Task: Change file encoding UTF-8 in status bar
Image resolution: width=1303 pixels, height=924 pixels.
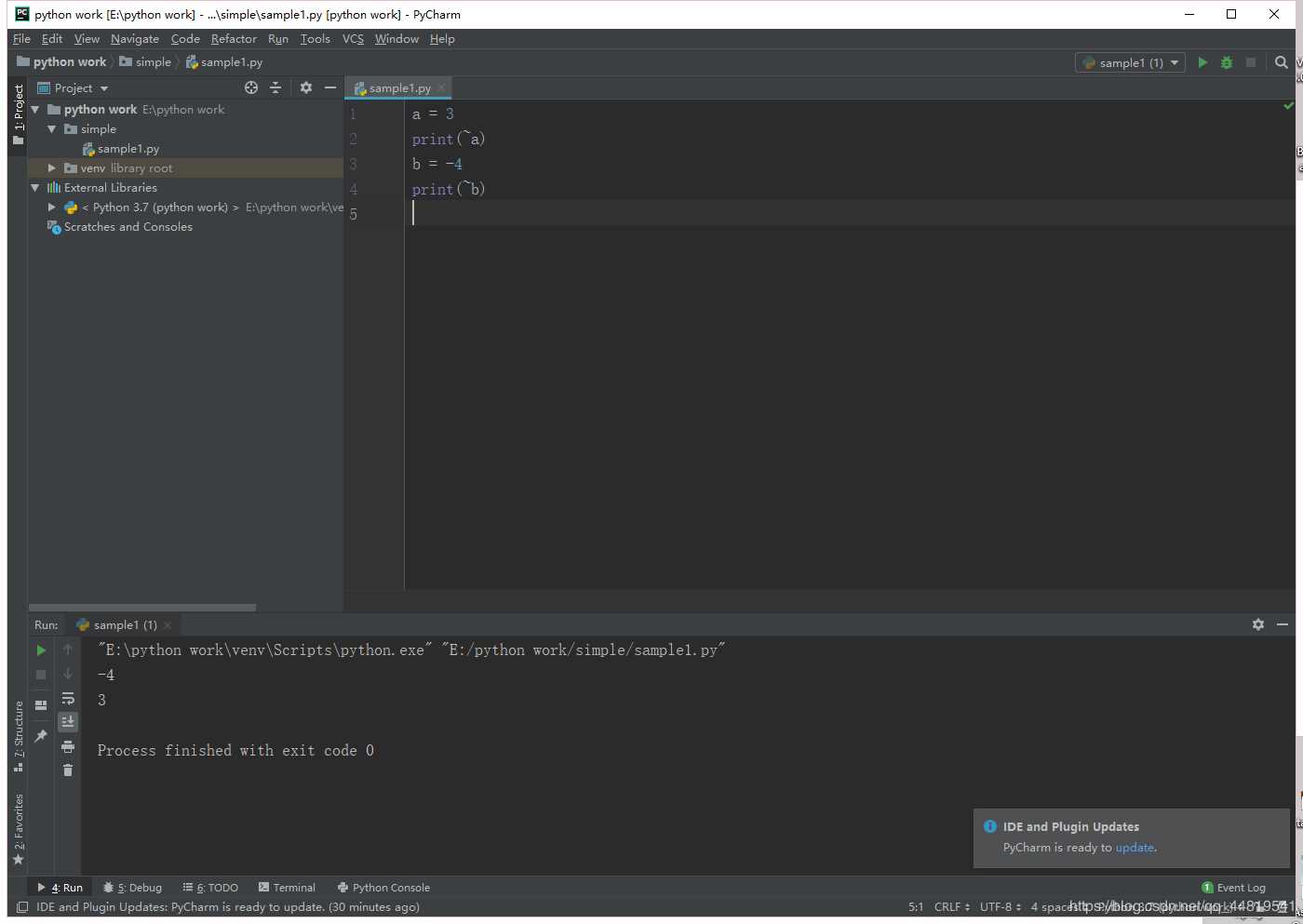Action: [1001, 907]
